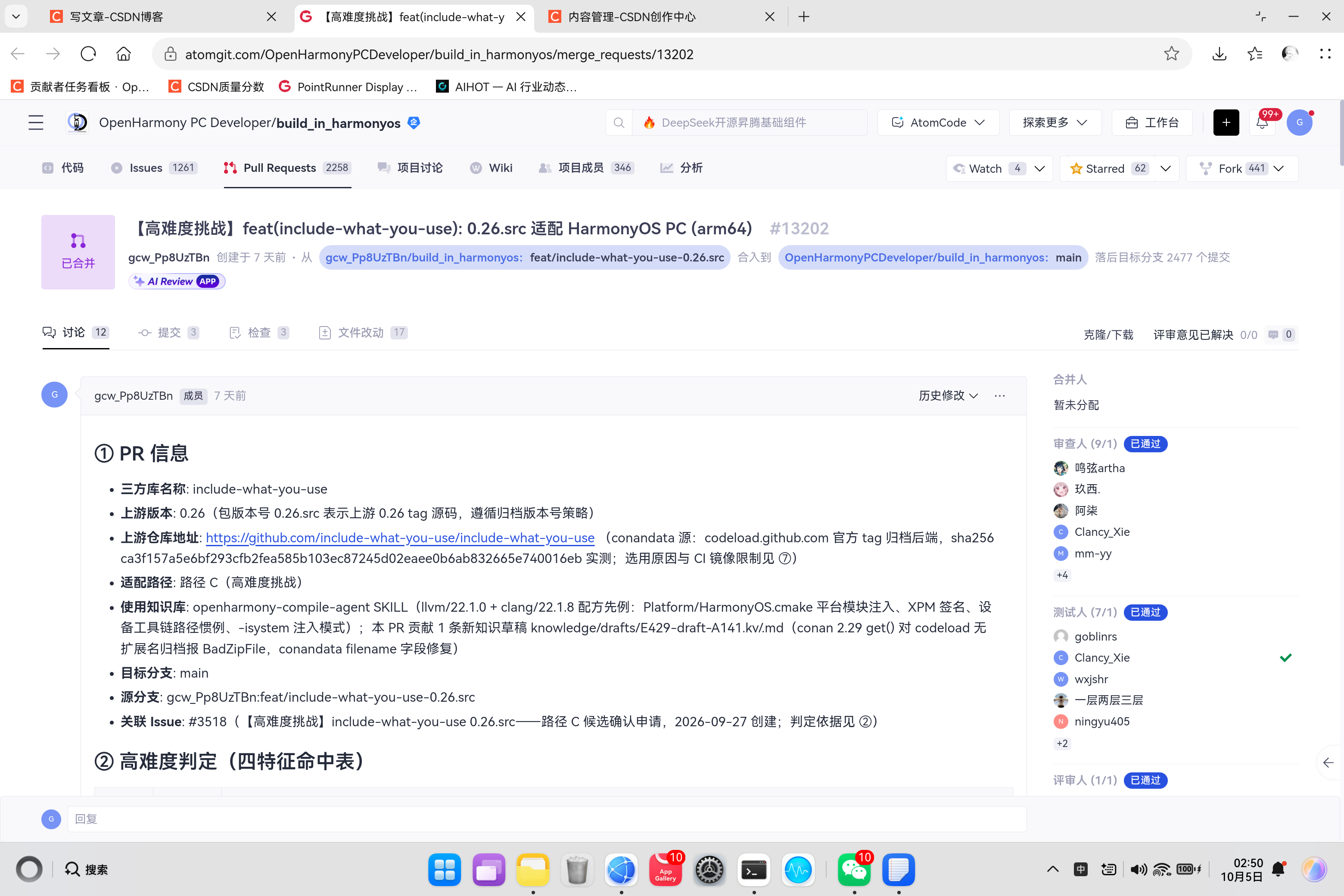The image size is (1344, 896).
Task: Open the terminal app in the dock
Action: tap(754, 870)
